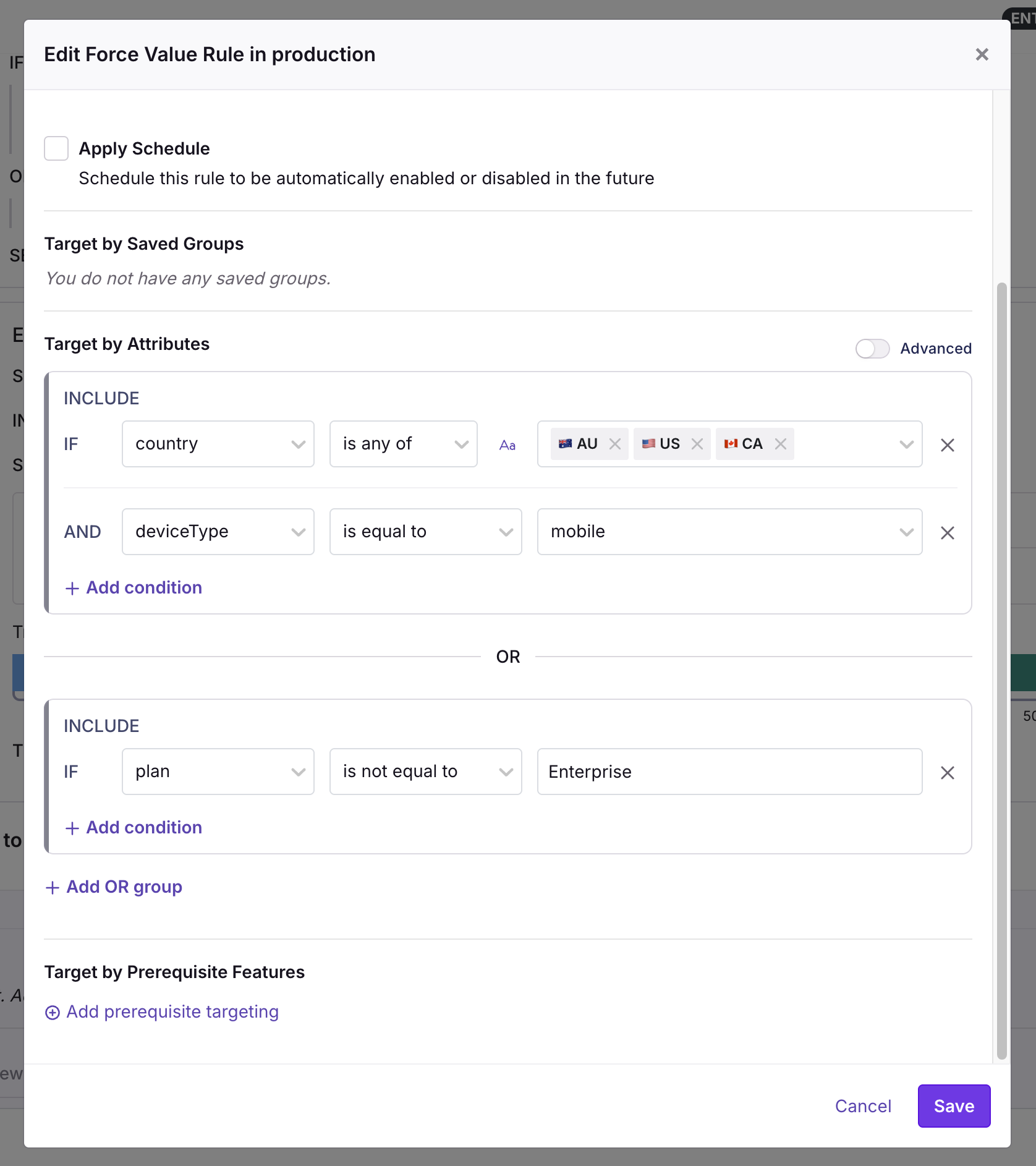This screenshot has height=1166, width=1036.
Task: Expand the country values selector
Action: (906, 444)
